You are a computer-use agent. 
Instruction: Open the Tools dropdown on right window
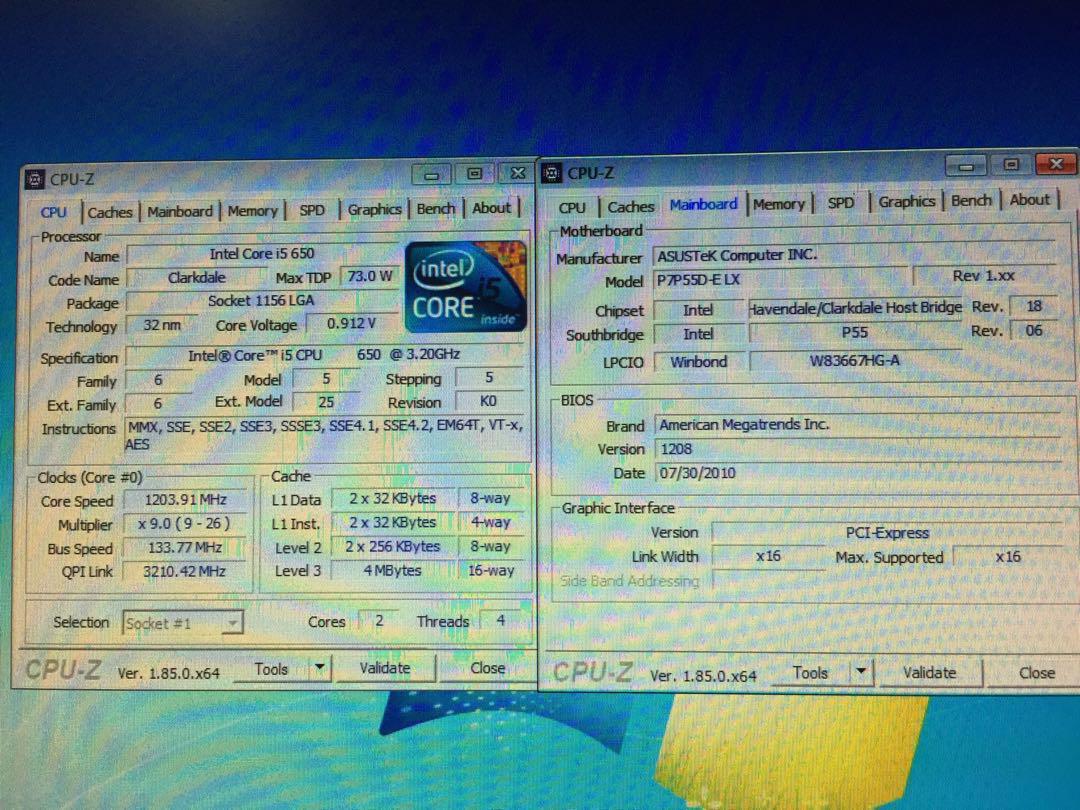click(x=861, y=672)
